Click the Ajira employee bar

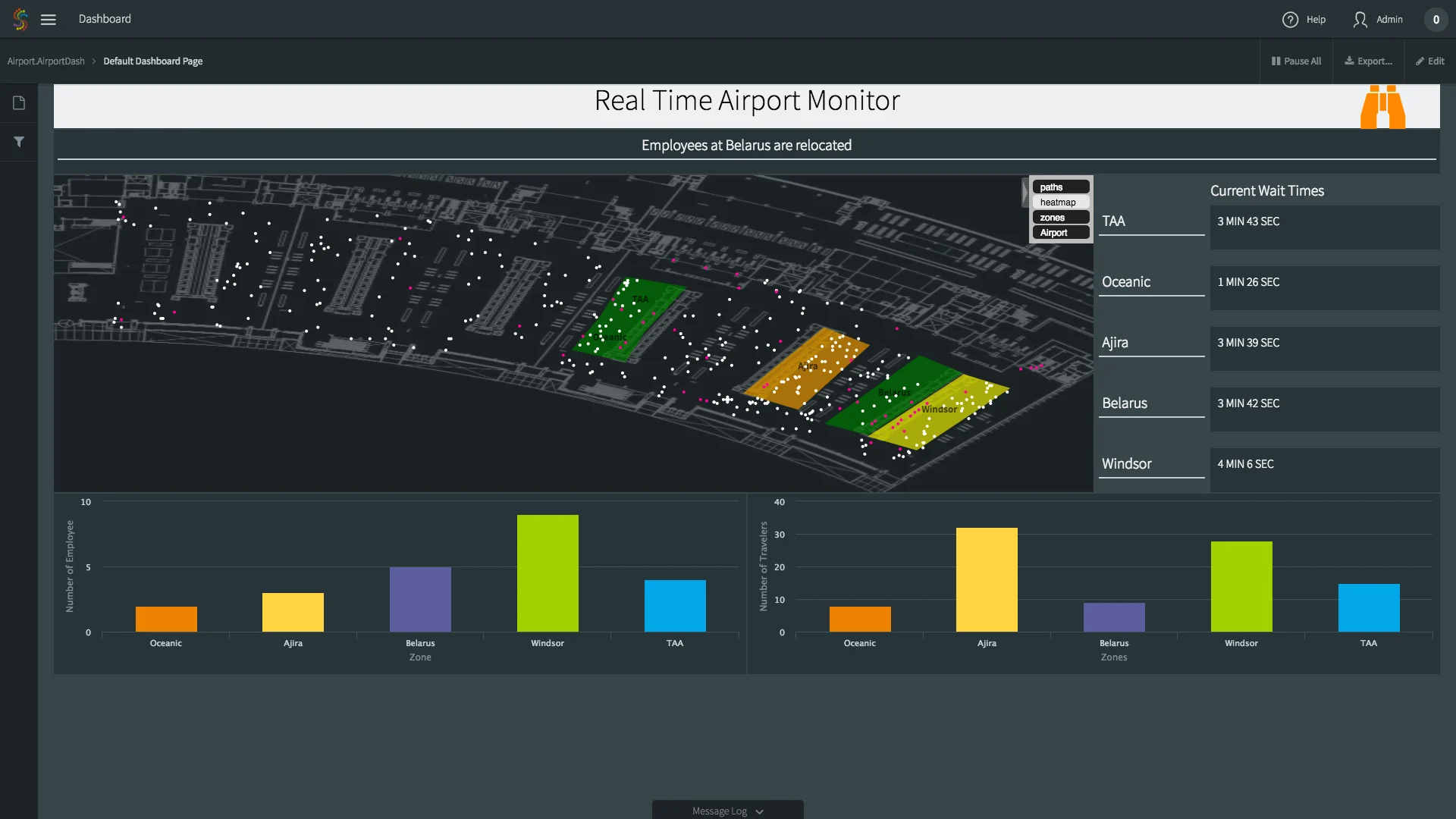tap(293, 612)
